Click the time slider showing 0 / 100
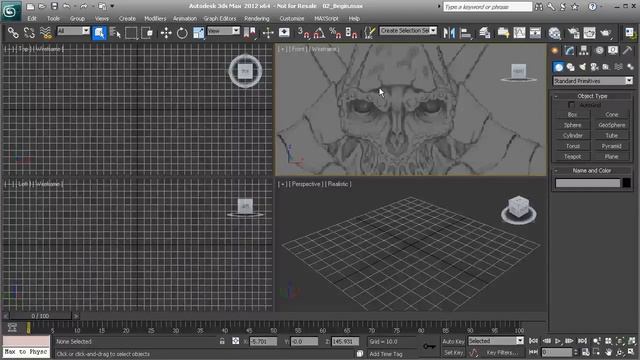Viewport: 640px width, 360px height. pos(40,316)
